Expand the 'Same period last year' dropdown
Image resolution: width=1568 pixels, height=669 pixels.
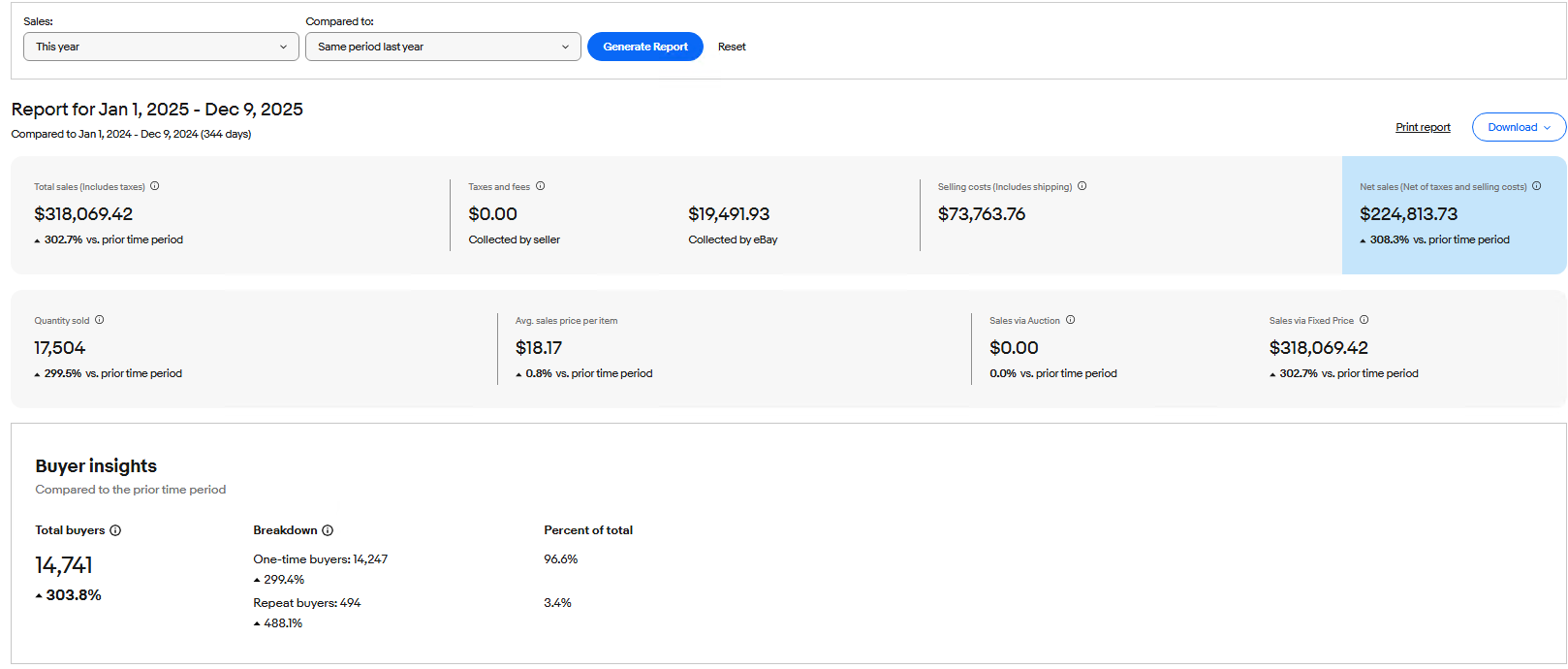pyautogui.click(x=443, y=47)
